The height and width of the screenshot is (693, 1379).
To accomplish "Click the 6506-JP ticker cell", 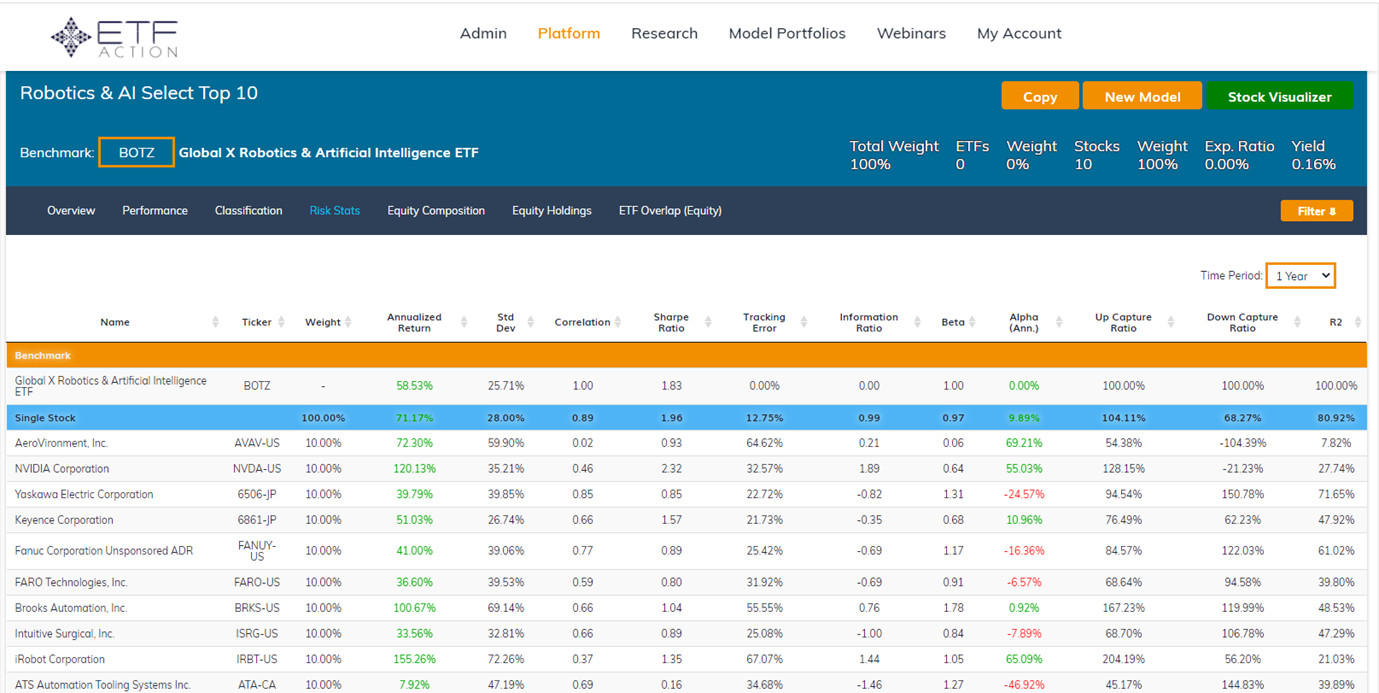I will point(257,495).
